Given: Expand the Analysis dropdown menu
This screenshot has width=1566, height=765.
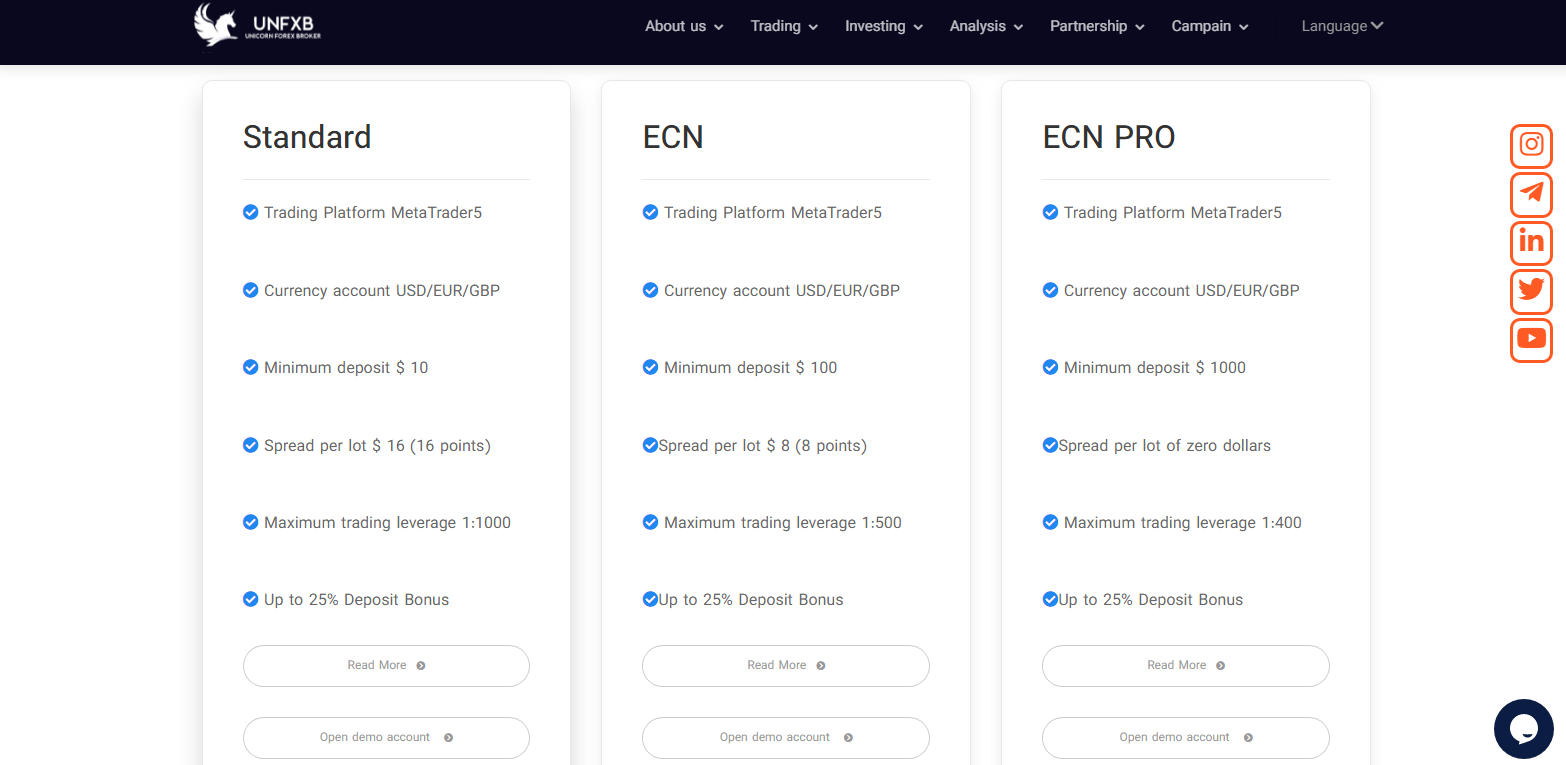Looking at the screenshot, I should (x=986, y=26).
